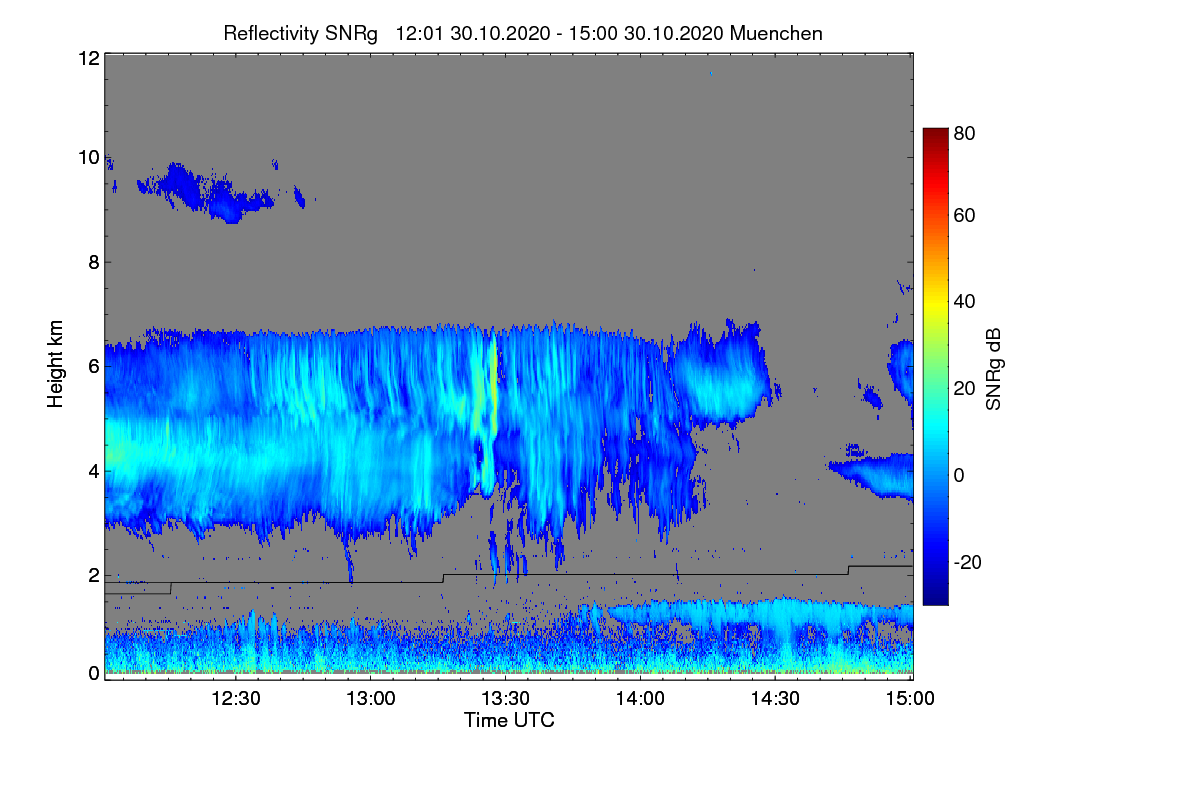The height and width of the screenshot is (800, 1200).
Task: Click the 'Muenchen' station label in title
Action: coord(776,33)
